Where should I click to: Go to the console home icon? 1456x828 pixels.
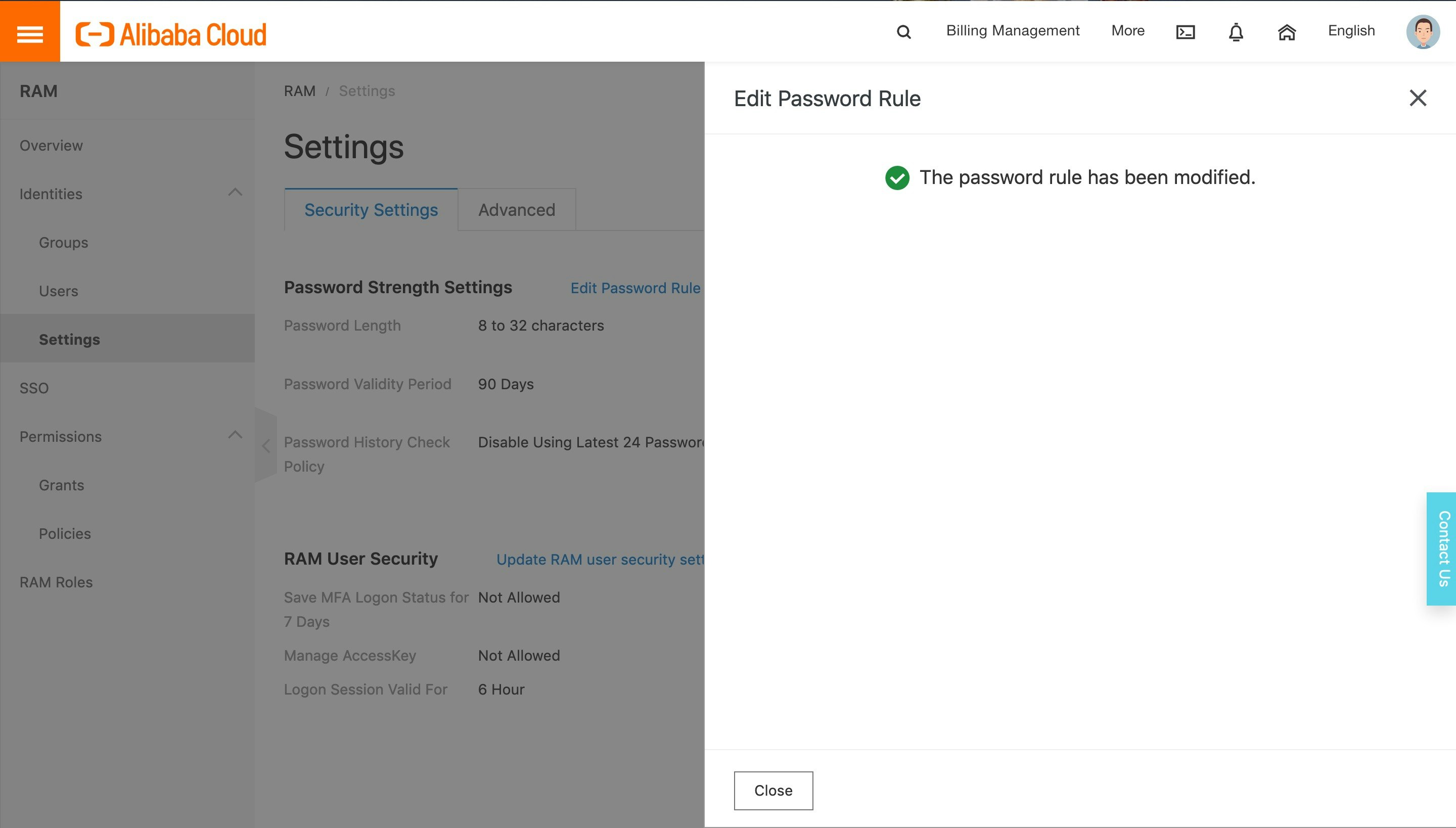(1287, 32)
